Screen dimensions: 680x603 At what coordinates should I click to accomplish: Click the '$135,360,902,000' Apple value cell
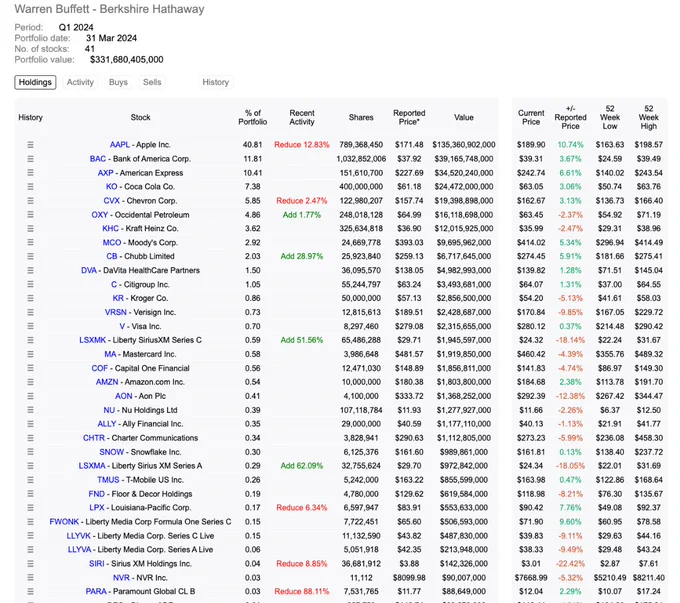(464, 145)
